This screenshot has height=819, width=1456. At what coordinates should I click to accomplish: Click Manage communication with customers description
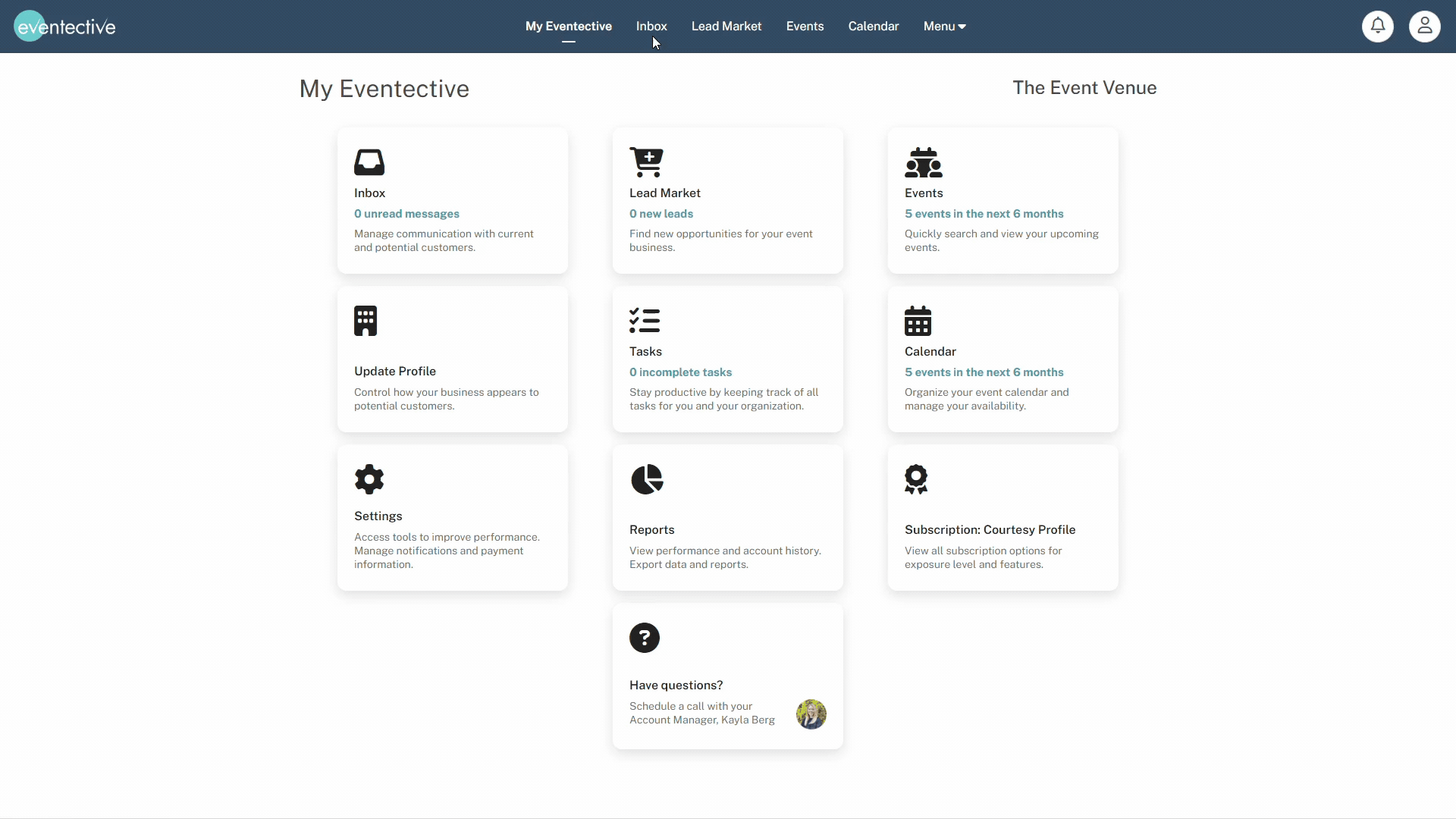(x=444, y=240)
